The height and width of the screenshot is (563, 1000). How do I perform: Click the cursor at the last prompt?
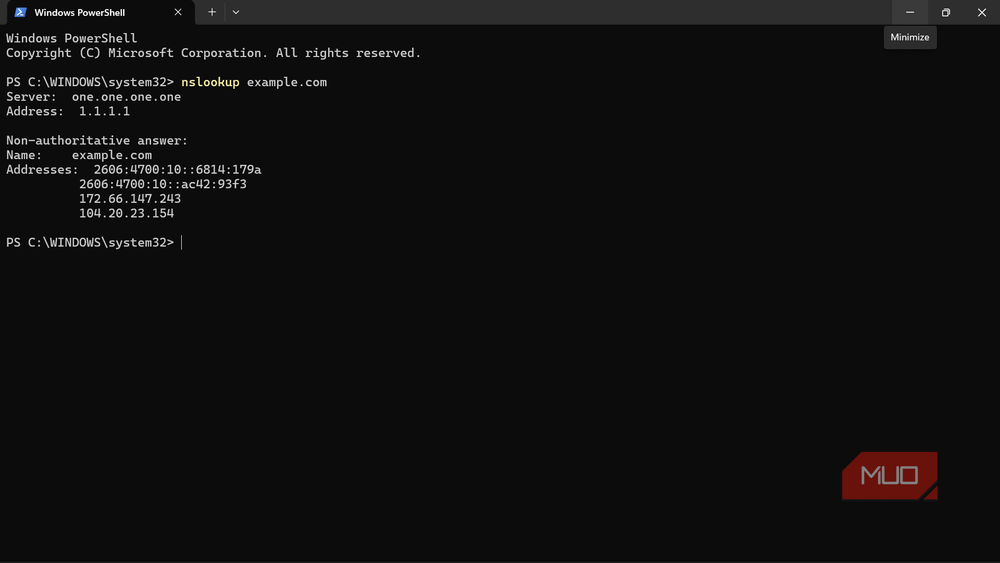click(182, 243)
